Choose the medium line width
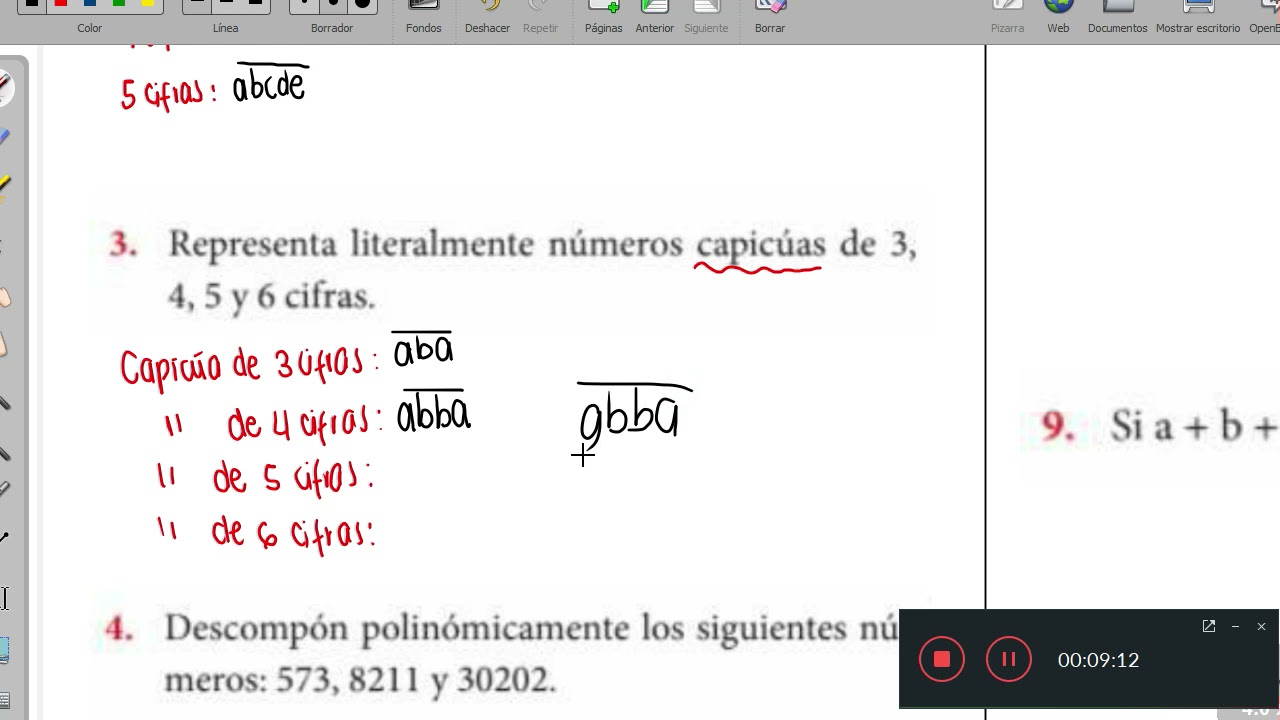This screenshot has height=720, width=1280. (x=226, y=4)
